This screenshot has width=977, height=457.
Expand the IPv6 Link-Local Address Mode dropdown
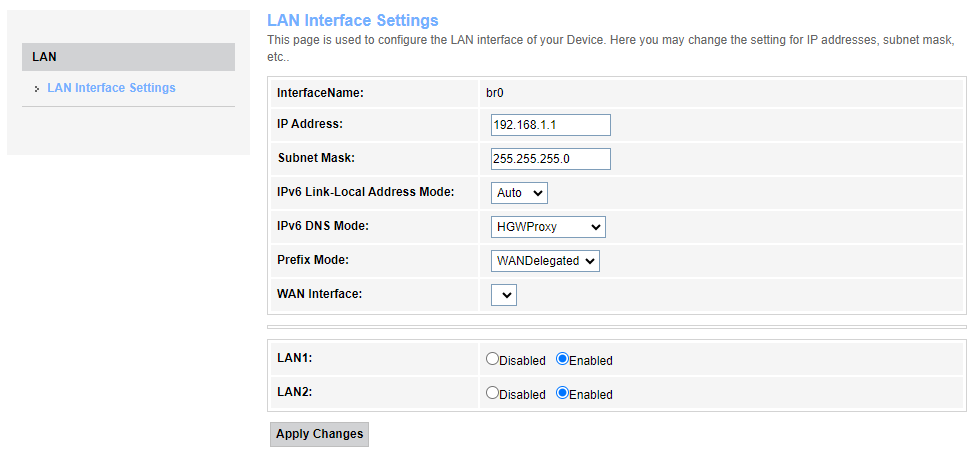coord(519,193)
